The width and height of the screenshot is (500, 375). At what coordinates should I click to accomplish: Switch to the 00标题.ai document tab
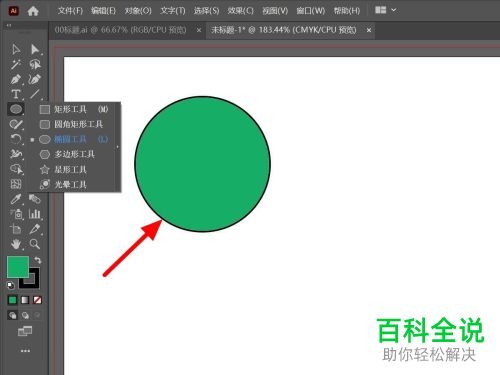click(120, 30)
